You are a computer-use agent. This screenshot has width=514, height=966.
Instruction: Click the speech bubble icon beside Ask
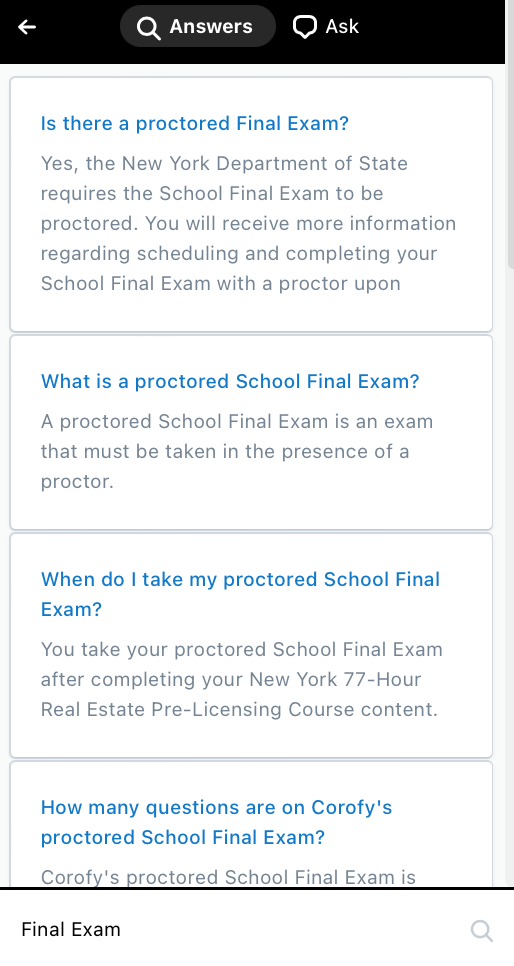[x=304, y=26]
